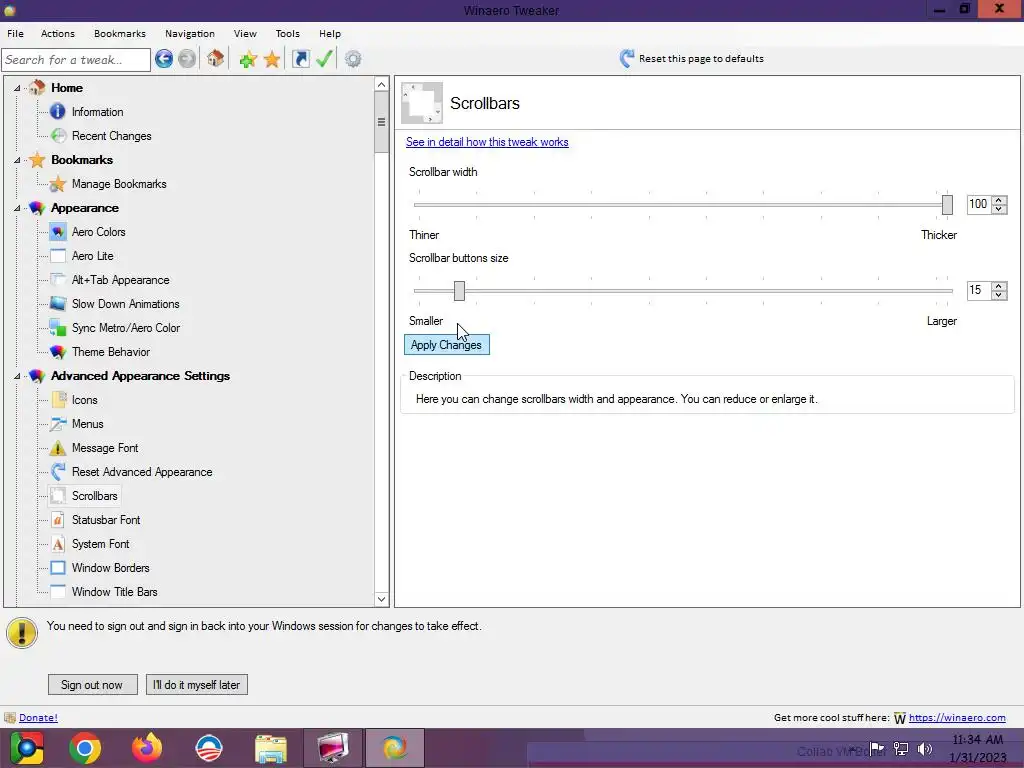Click Apply Changes button
1024x768 pixels.
point(447,345)
